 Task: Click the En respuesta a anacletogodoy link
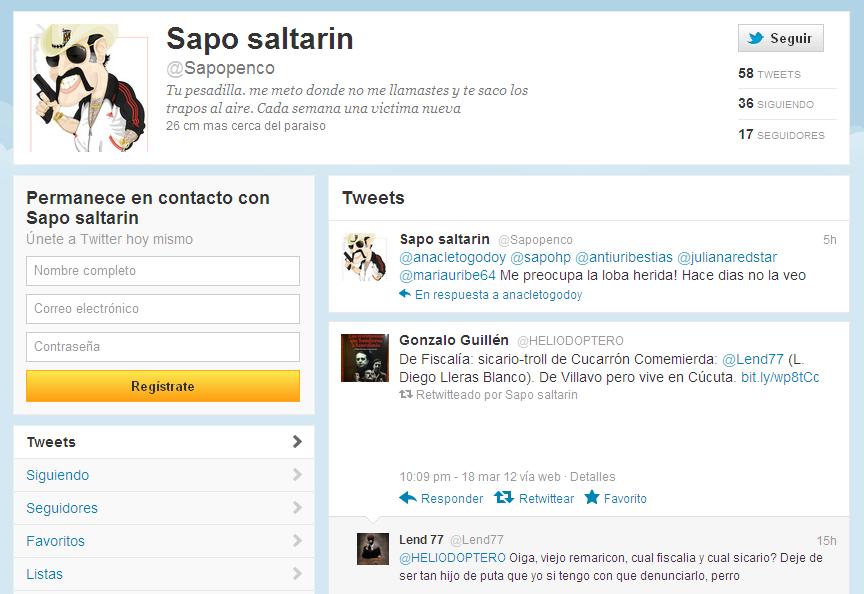pyautogui.click(x=498, y=295)
